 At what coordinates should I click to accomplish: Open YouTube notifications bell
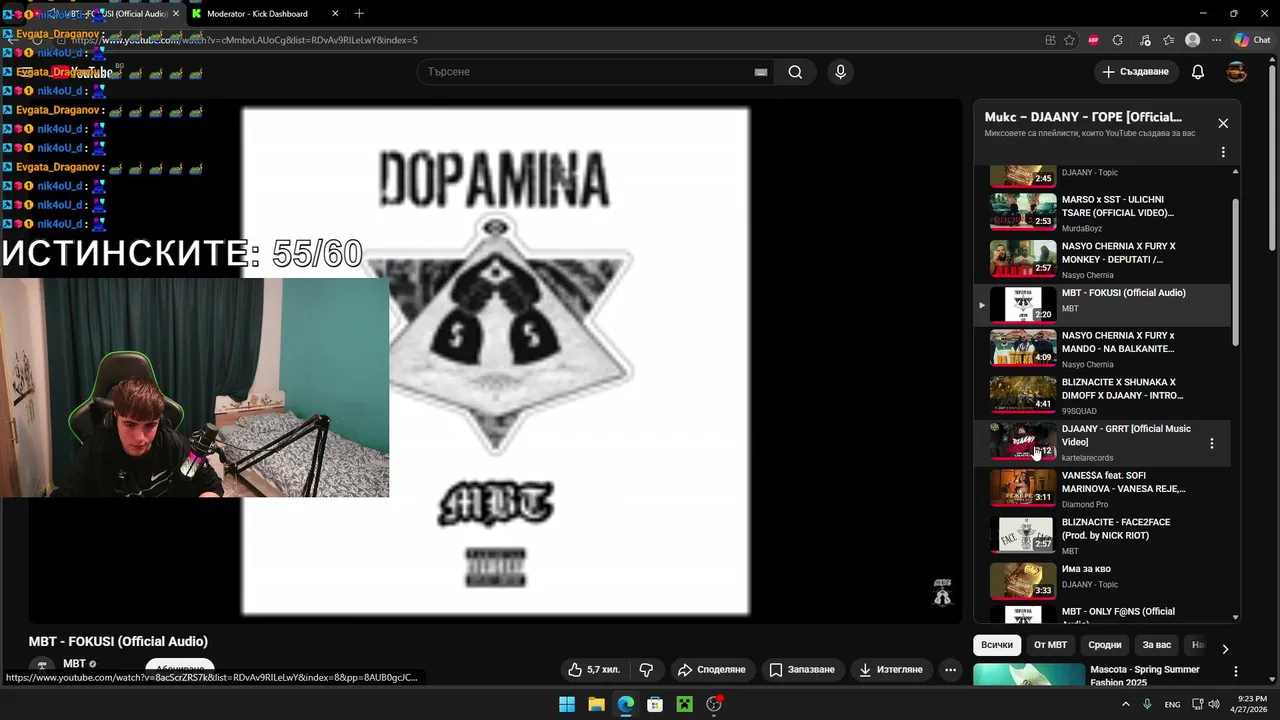[x=1198, y=72]
